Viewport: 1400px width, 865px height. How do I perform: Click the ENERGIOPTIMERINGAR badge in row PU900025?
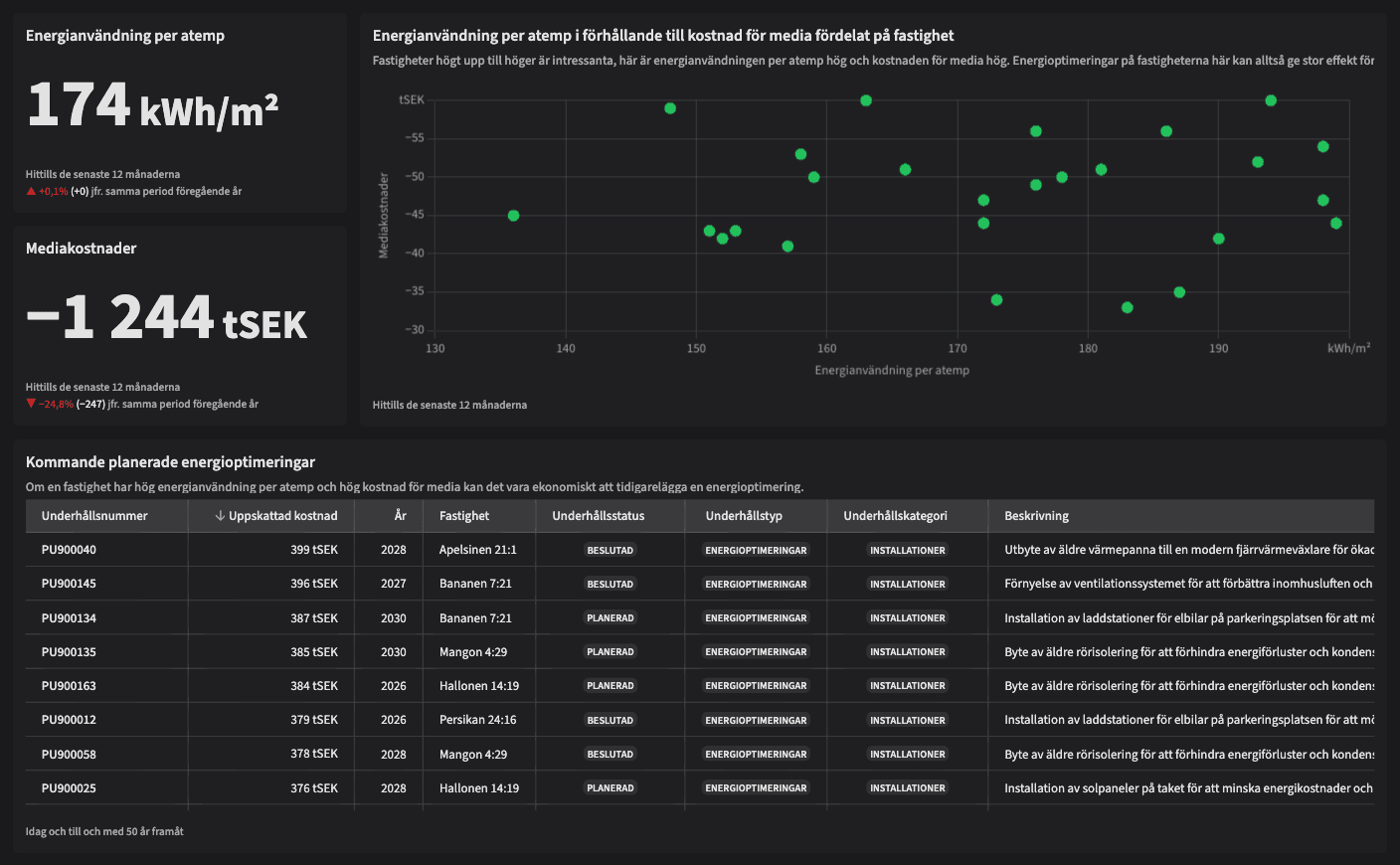point(756,788)
